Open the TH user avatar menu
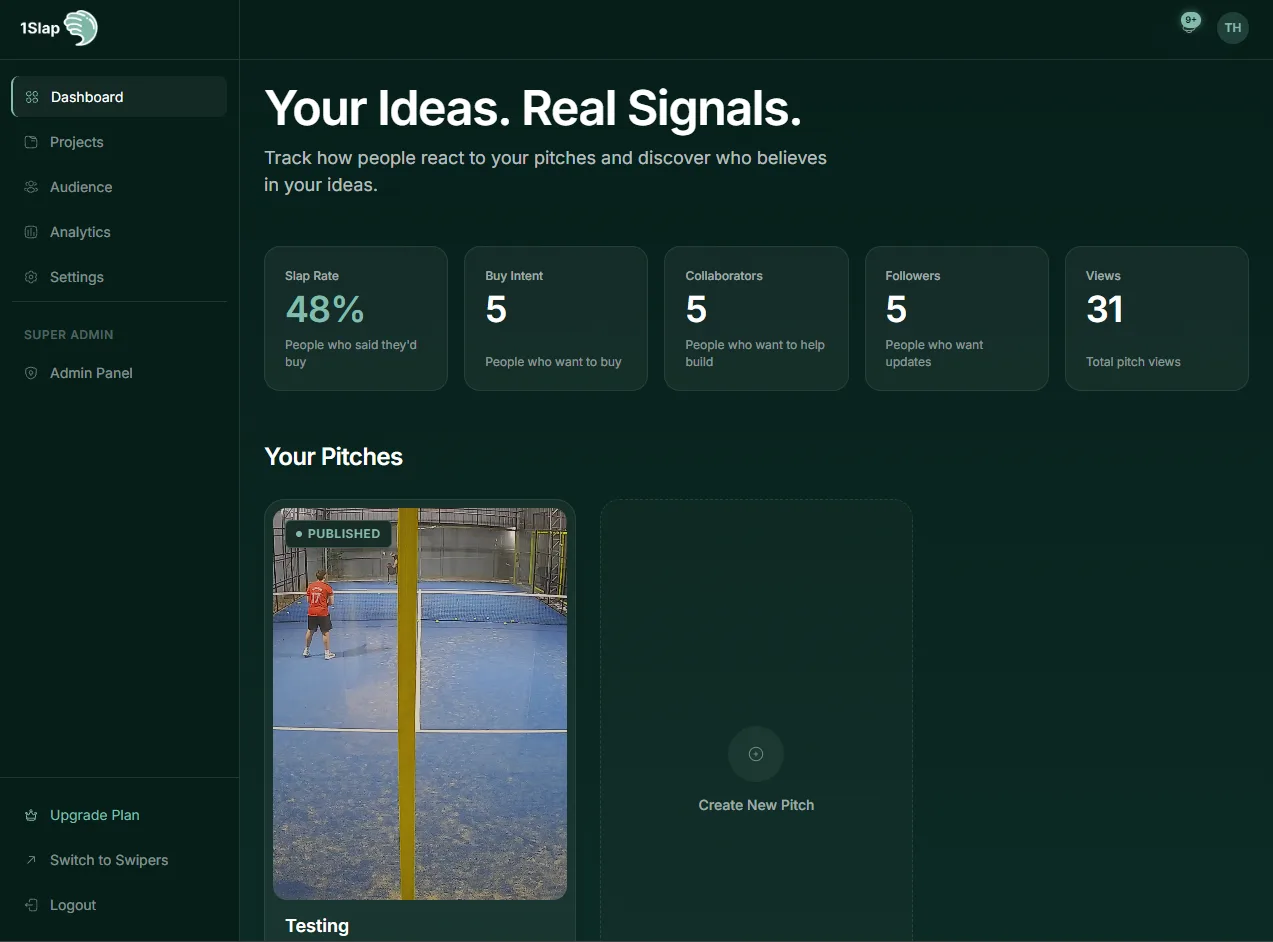 click(1233, 28)
